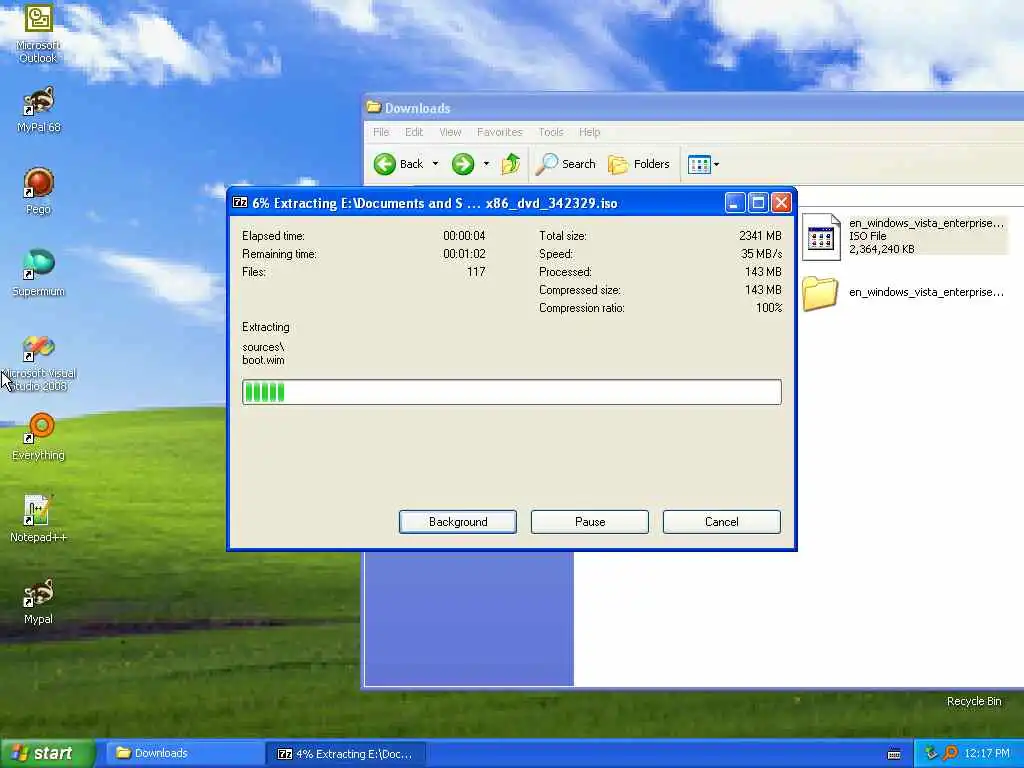This screenshot has height=768, width=1024.
Task: Expand the Back history dropdown arrow
Action: (436, 164)
